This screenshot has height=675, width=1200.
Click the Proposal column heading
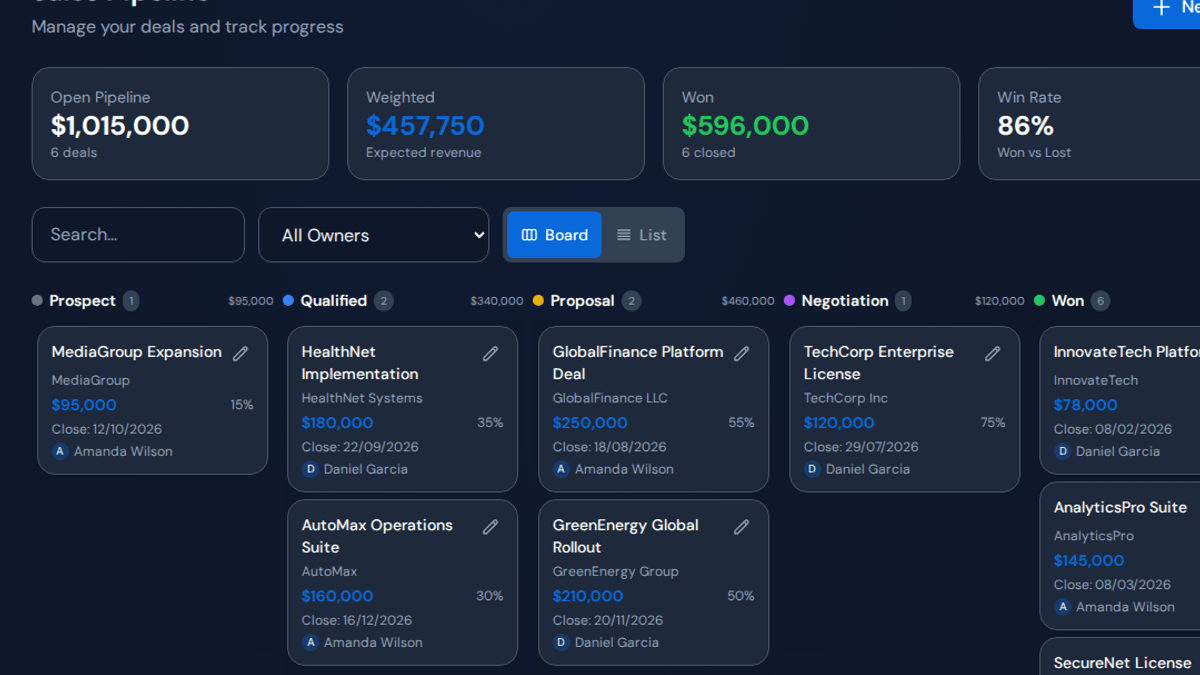pos(582,300)
